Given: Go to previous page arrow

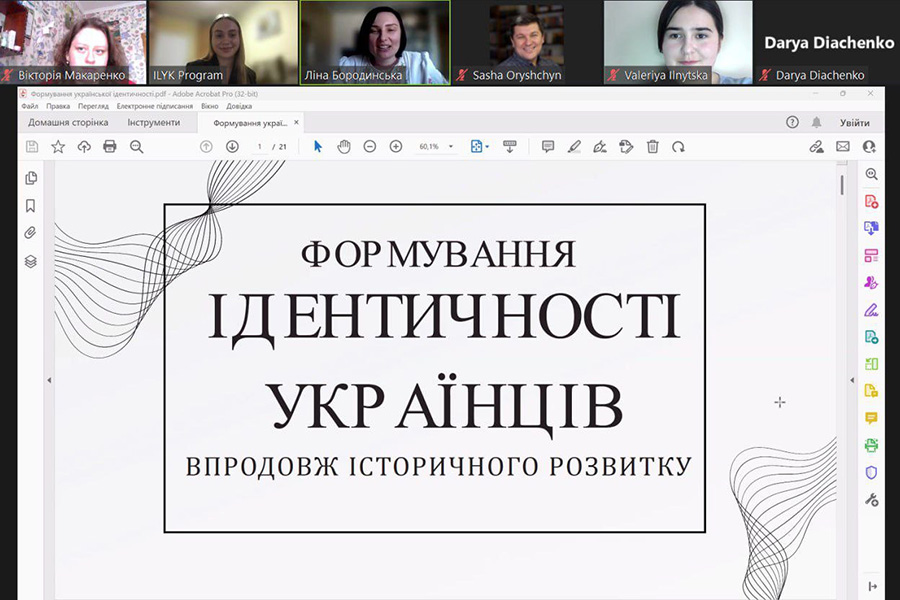Looking at the screenshot, I should point(206,146).
